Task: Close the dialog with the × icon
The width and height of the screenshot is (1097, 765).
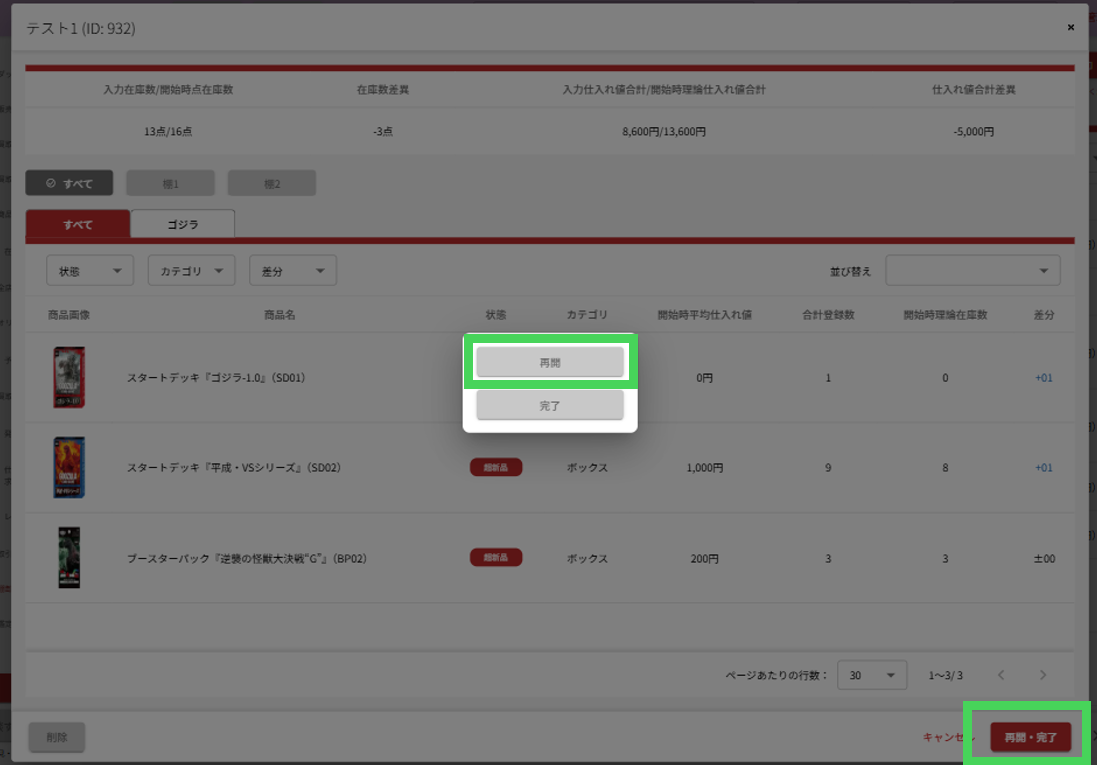Action: pyautogui.click(x=1070, y=27)
